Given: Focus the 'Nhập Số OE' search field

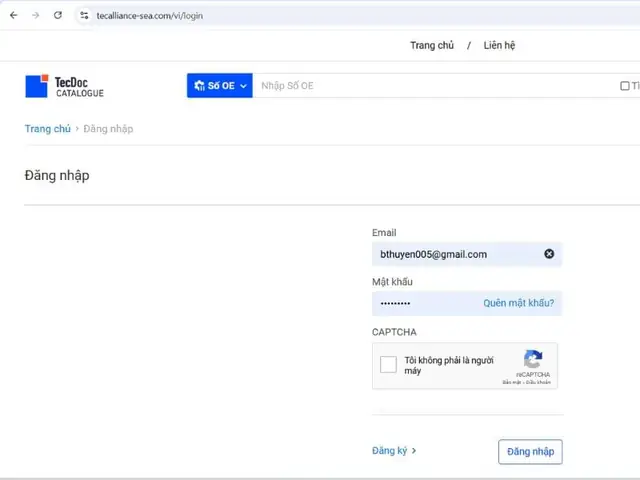Looking at the screenshot, I should pos(435,86).
